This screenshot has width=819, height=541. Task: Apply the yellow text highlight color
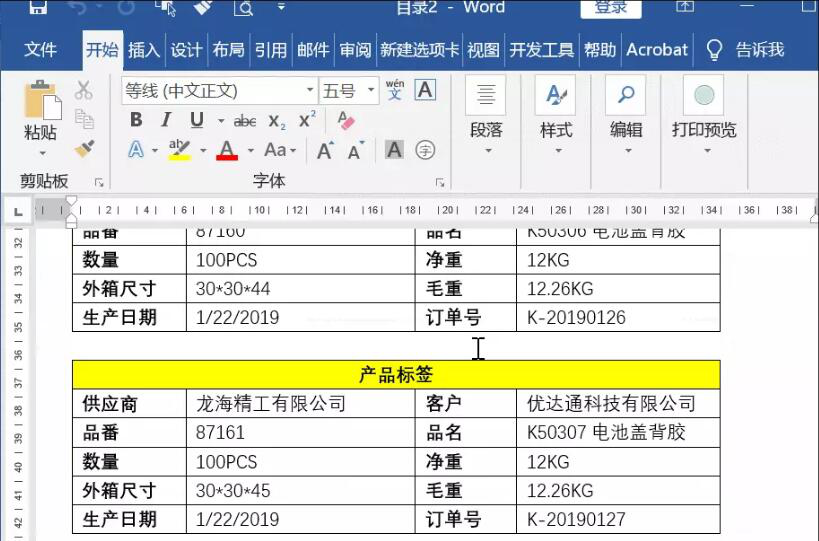(180, 150)
